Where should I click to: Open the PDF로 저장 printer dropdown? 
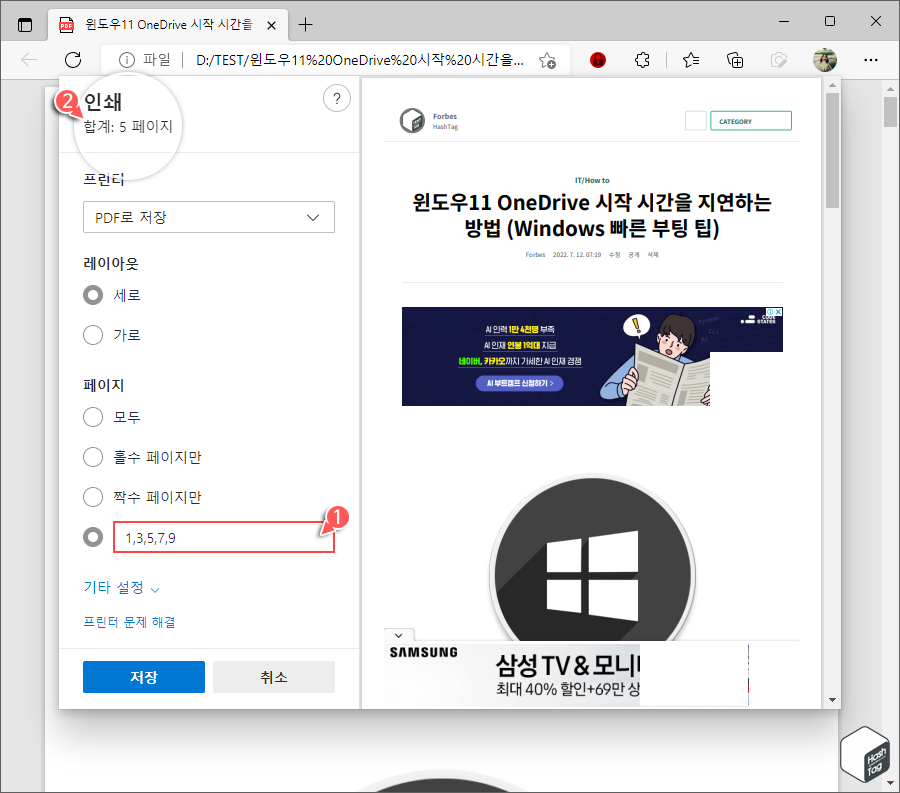(x=208, y=217)
